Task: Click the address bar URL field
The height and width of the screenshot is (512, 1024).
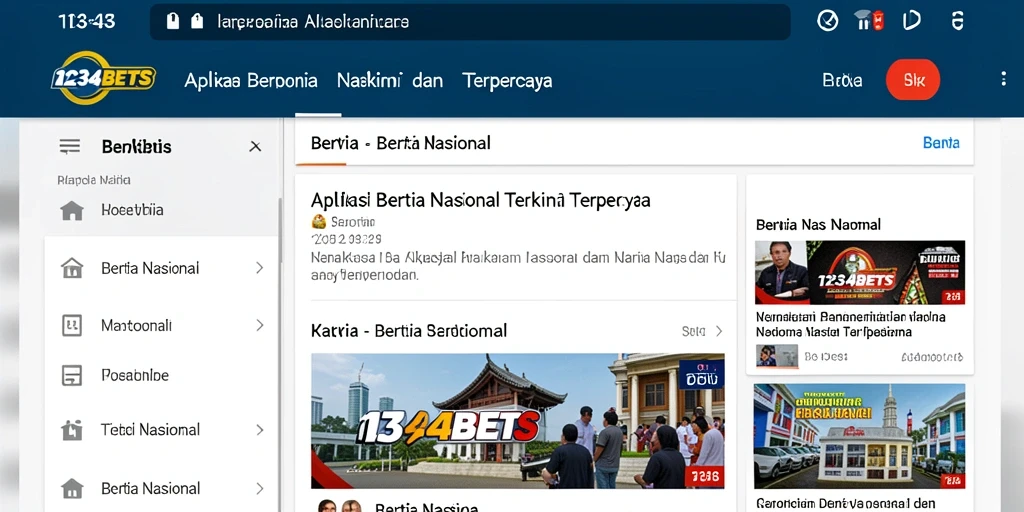Action: pos(470,22)
